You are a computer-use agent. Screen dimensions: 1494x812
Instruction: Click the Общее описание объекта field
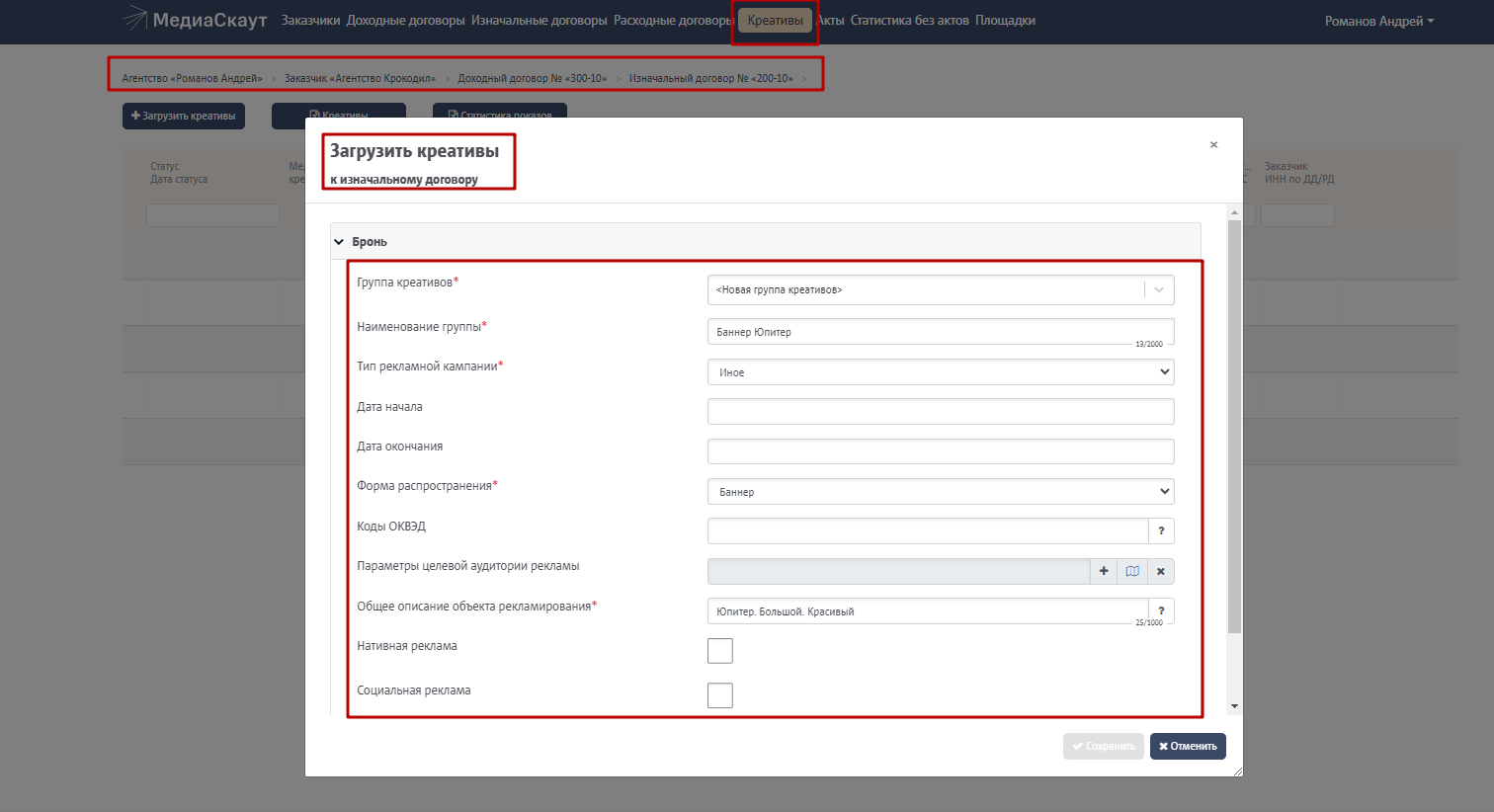(928, 611)
